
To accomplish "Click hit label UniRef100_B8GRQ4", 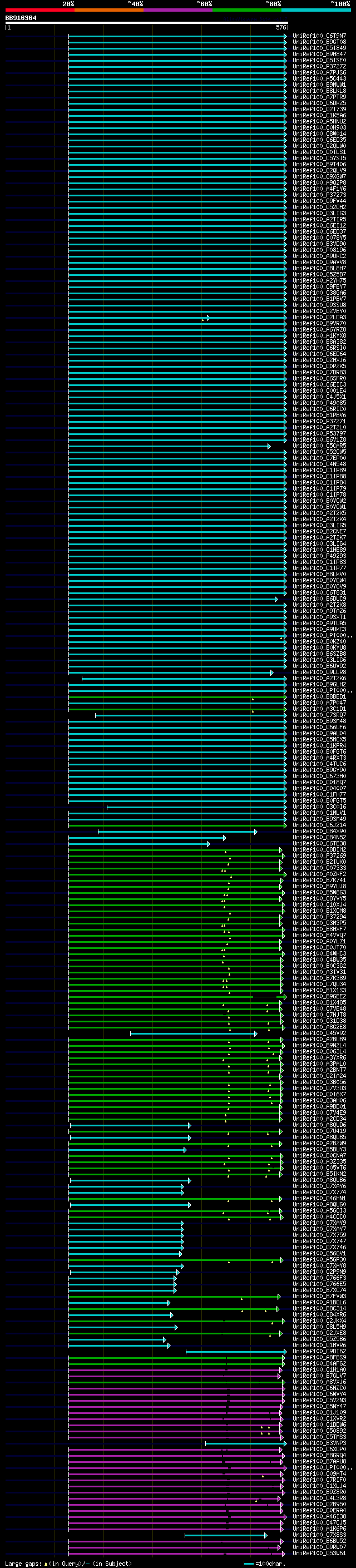I will coord(319,1456).
